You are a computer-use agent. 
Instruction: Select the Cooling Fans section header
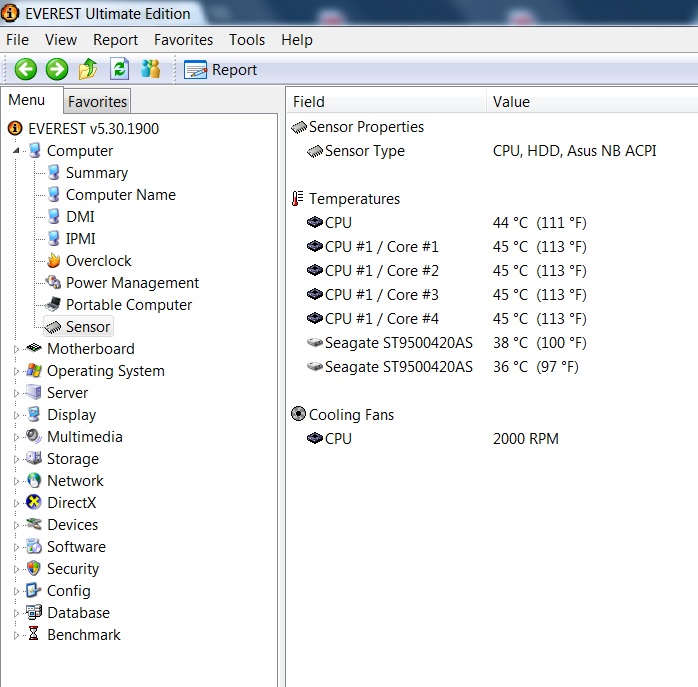pos(493,415)
